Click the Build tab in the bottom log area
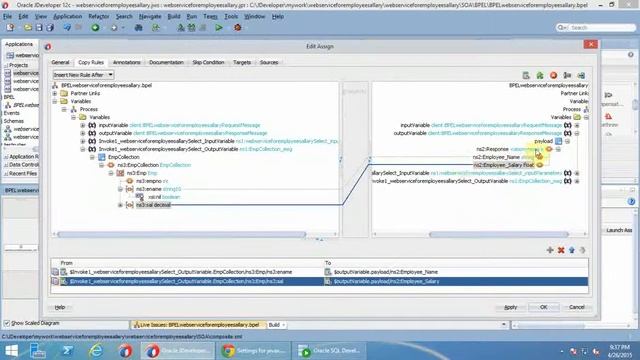 [x=274, y=325]
